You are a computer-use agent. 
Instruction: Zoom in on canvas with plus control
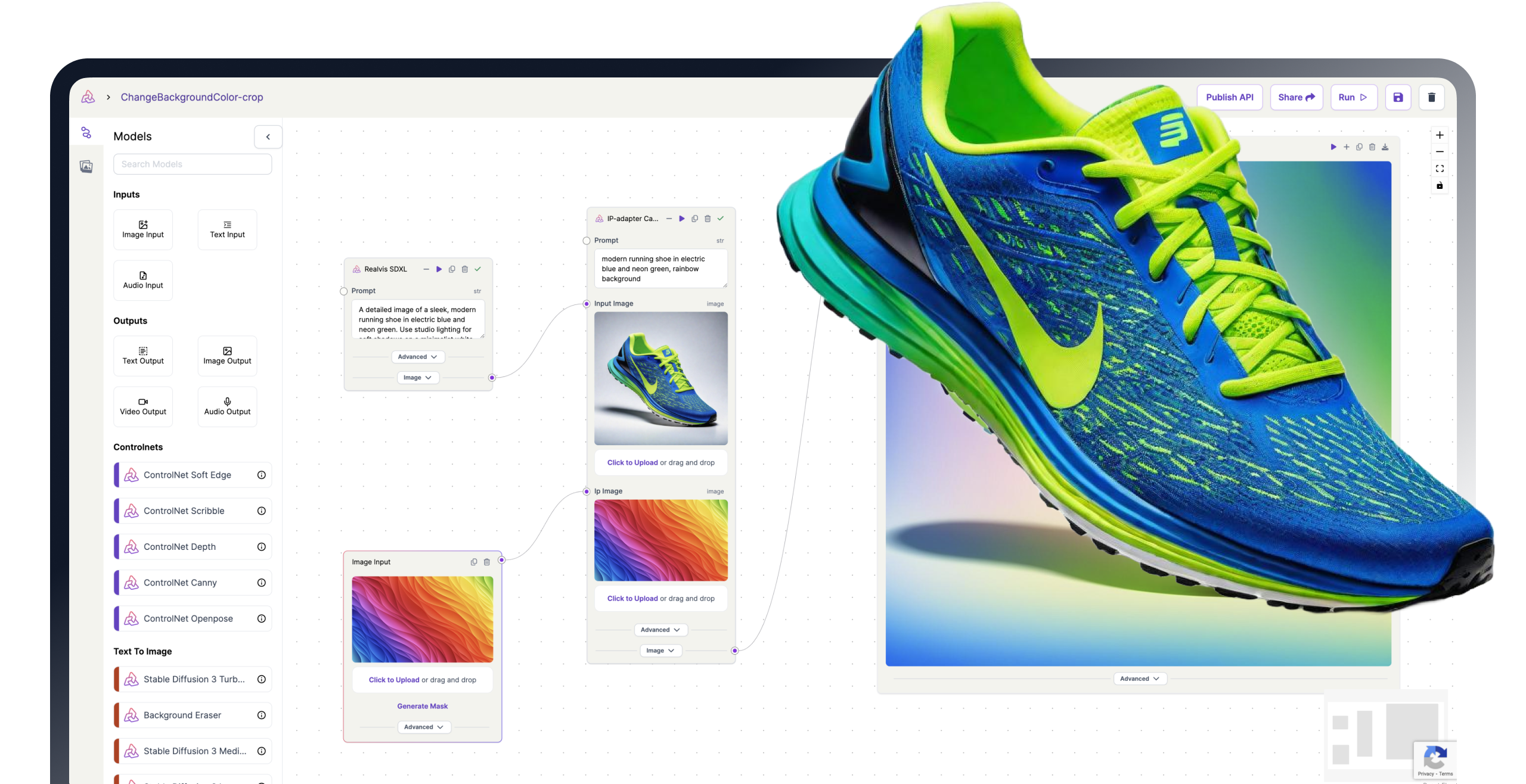click(1439, 135)
